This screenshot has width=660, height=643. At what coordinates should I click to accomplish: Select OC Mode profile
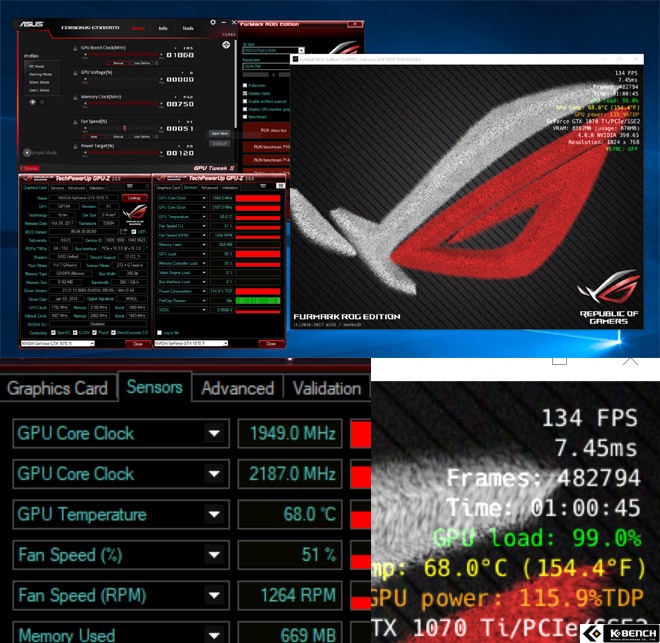tap(37, 66)
